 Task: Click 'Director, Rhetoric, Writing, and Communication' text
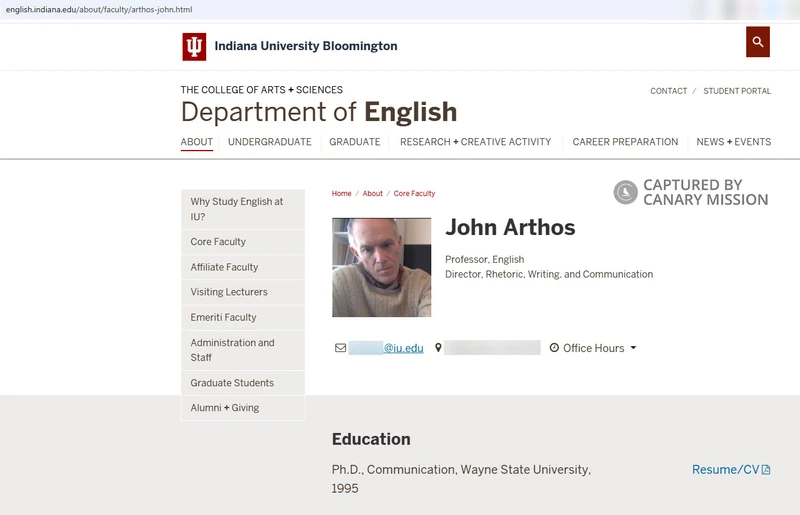549,274
